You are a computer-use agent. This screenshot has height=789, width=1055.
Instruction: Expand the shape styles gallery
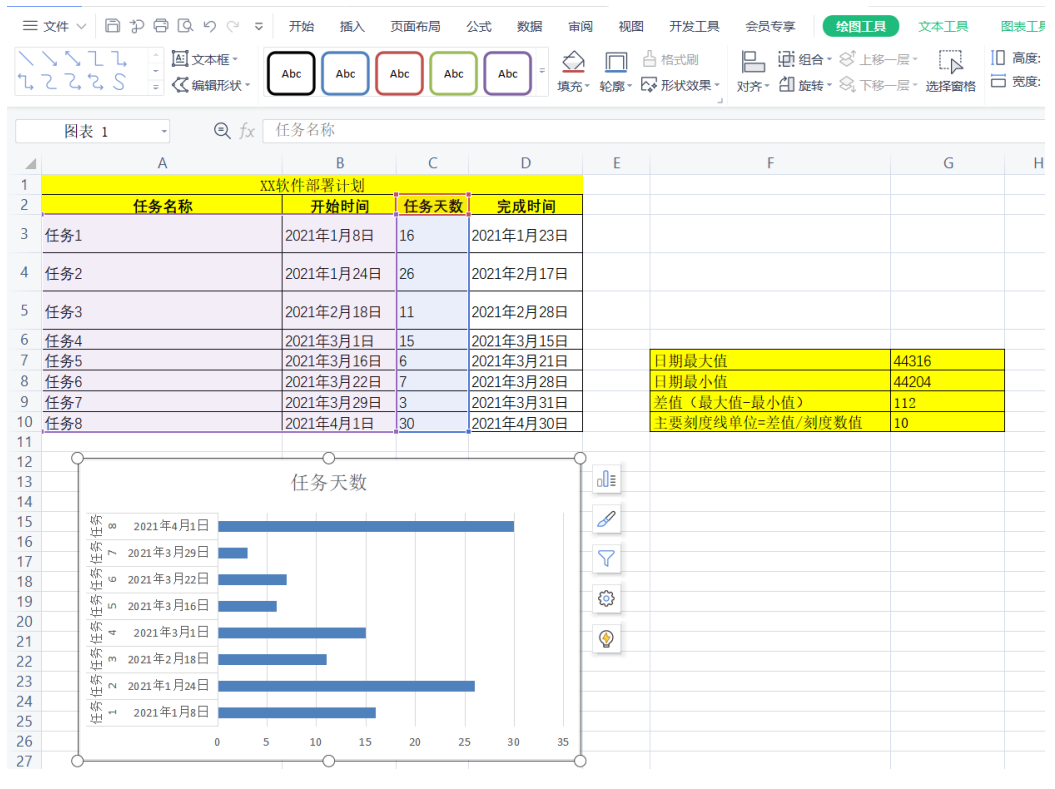pos(543,71)
